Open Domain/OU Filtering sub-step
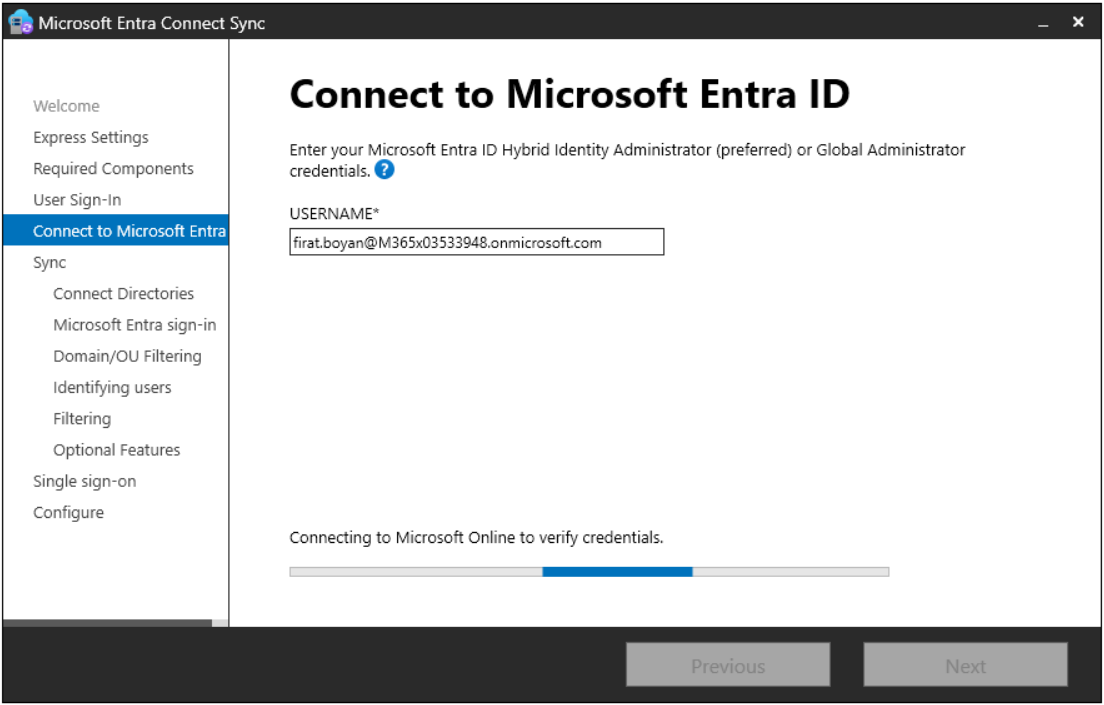The image size is (1104, 705). click(127, 356)
